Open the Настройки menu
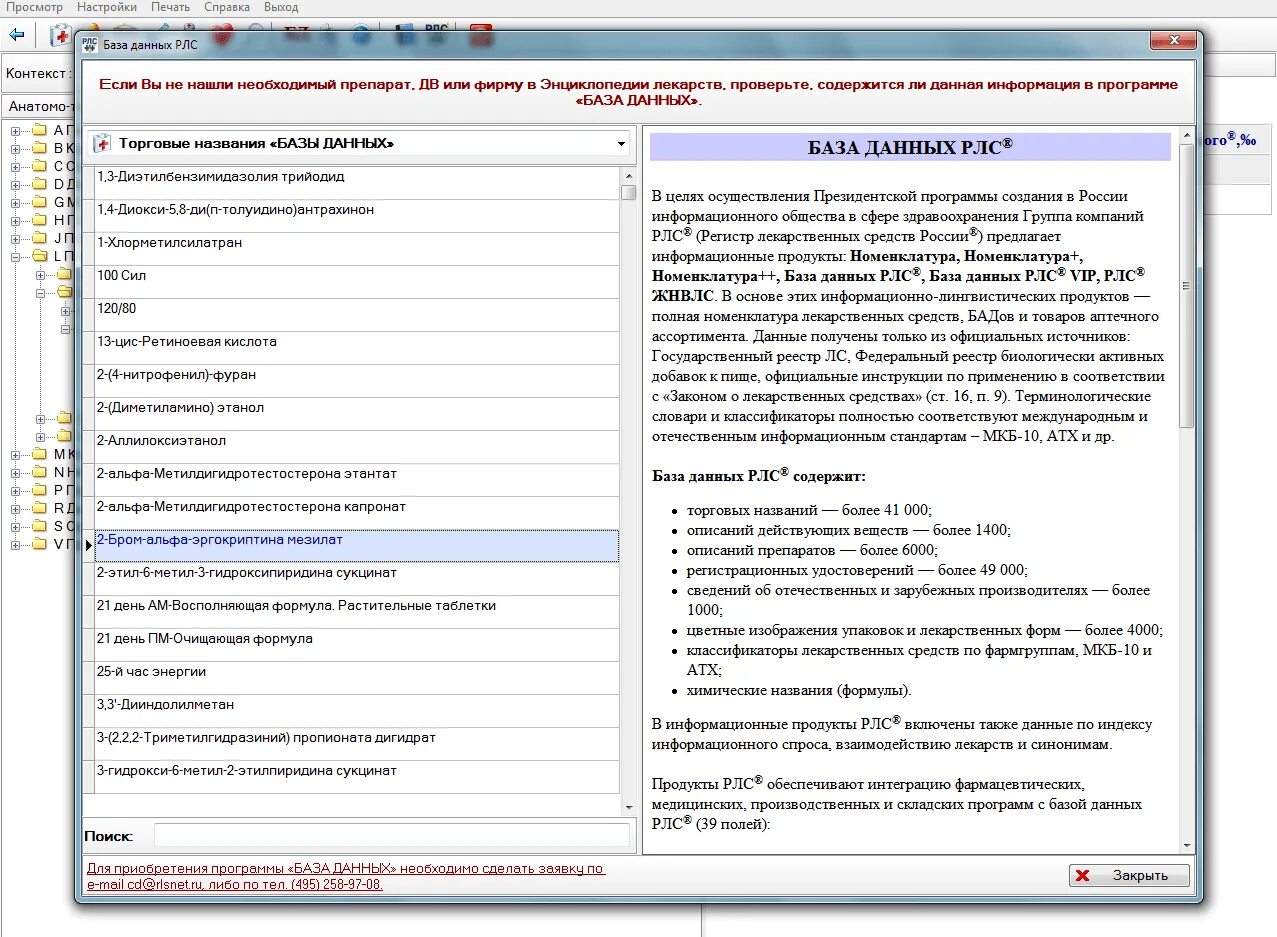The image size is (1277, 937). click(106, 7)
